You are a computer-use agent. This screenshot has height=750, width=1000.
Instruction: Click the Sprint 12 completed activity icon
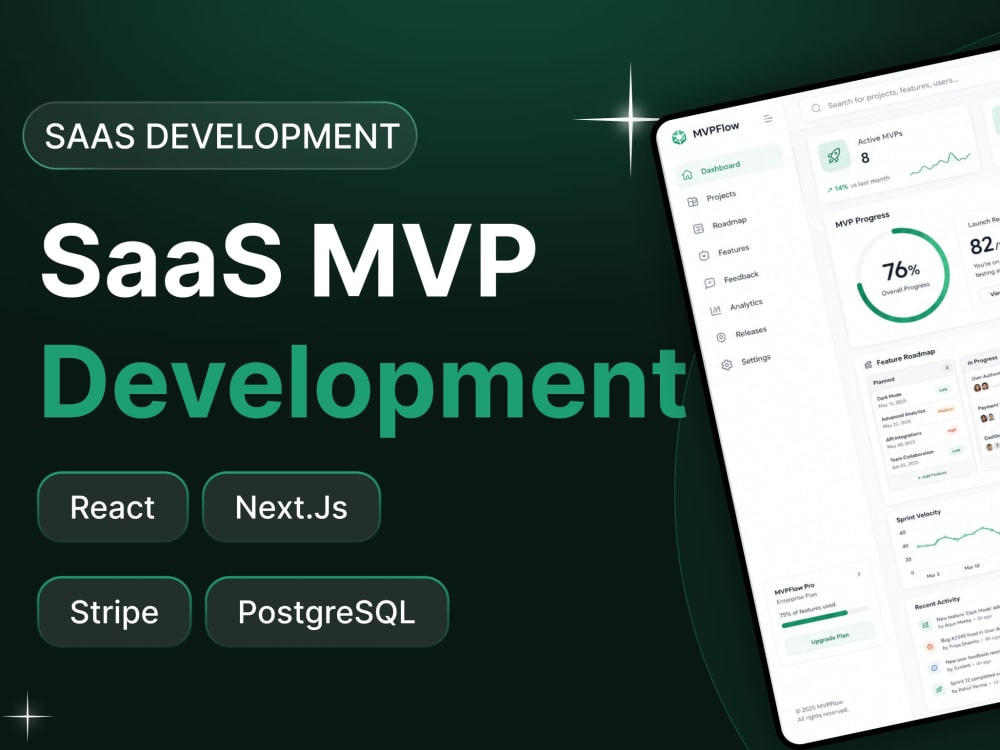coord(939,689)
